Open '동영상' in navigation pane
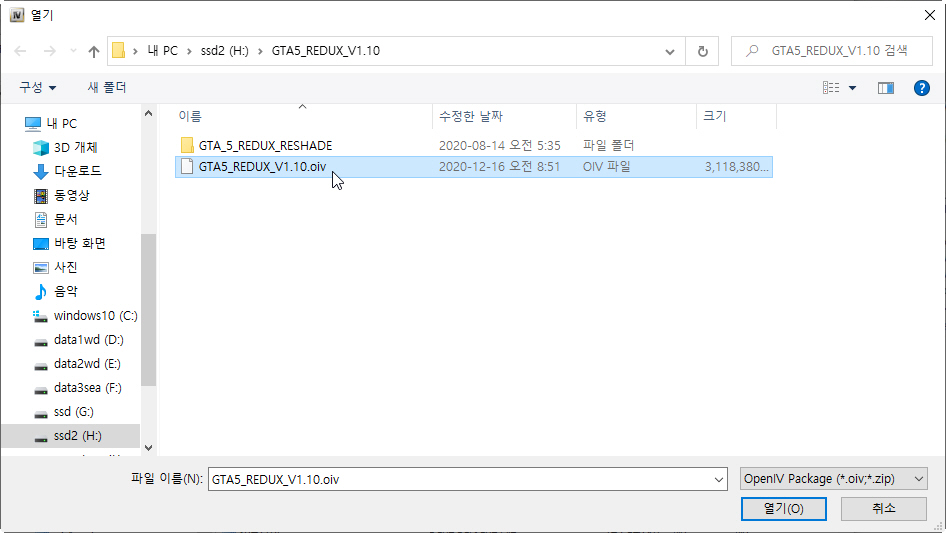This screenshot has height=533, width=946. point(71,196)
